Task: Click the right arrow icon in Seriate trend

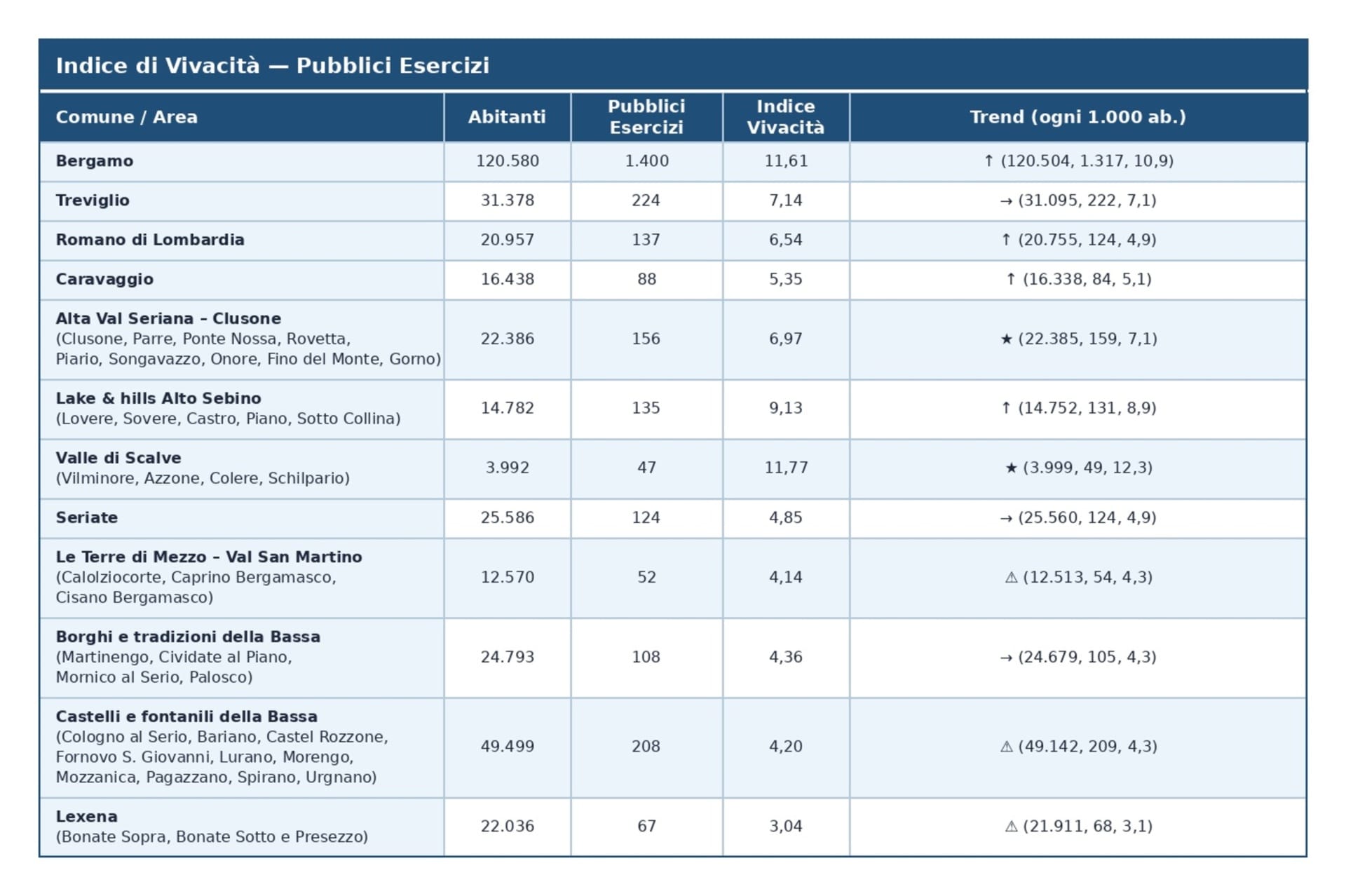Action: (x=1006, y=518)
